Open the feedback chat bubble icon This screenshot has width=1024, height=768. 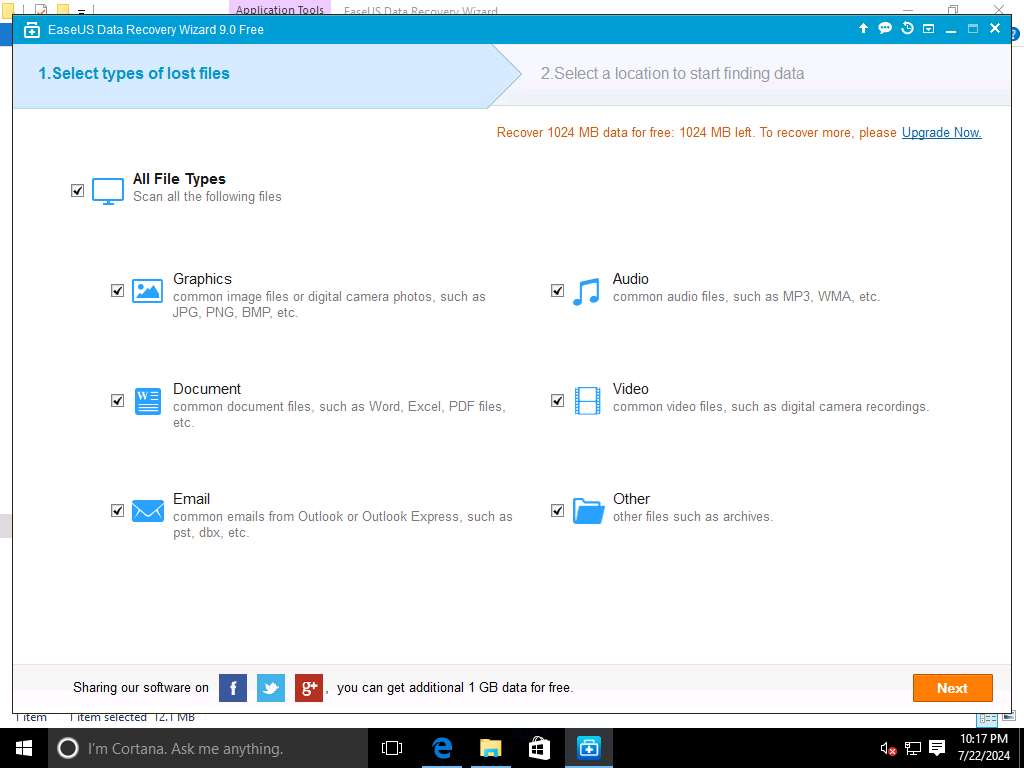click(x=885, y=28)
